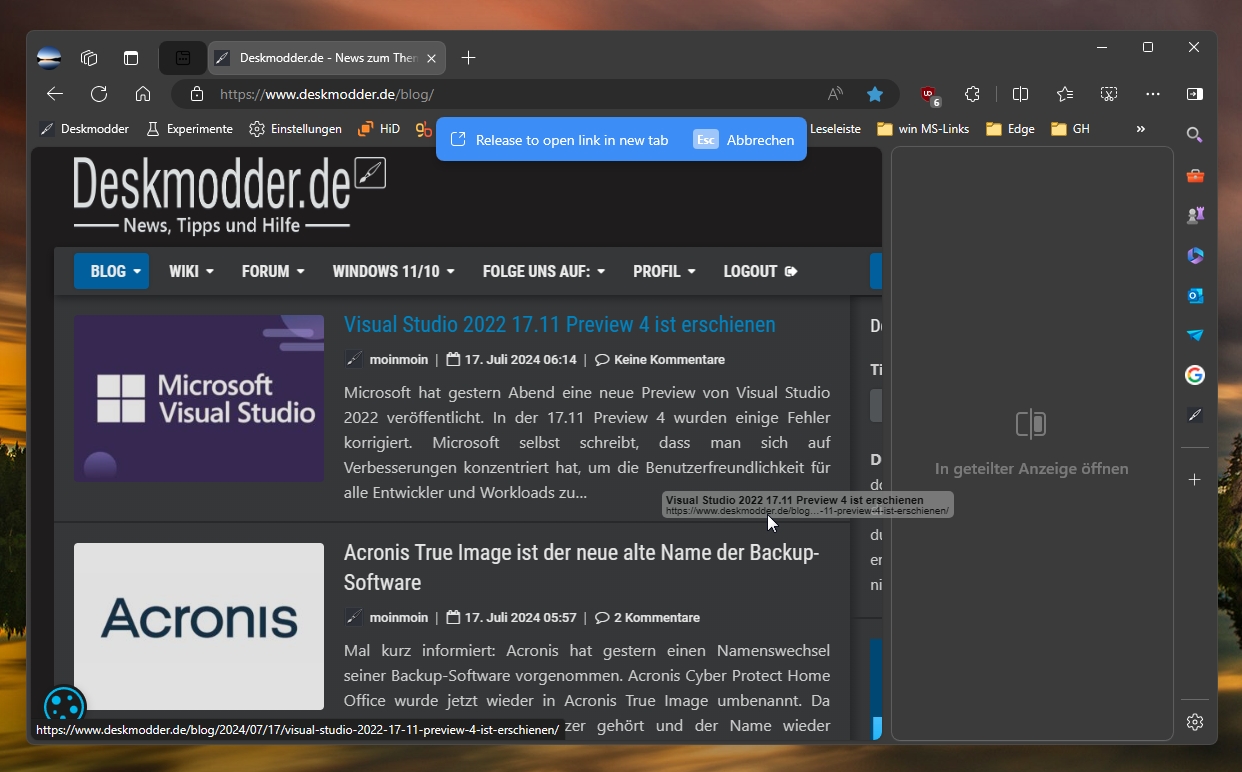
Task: Expand the BLOG navigation menu
Action: coord(111,271)
